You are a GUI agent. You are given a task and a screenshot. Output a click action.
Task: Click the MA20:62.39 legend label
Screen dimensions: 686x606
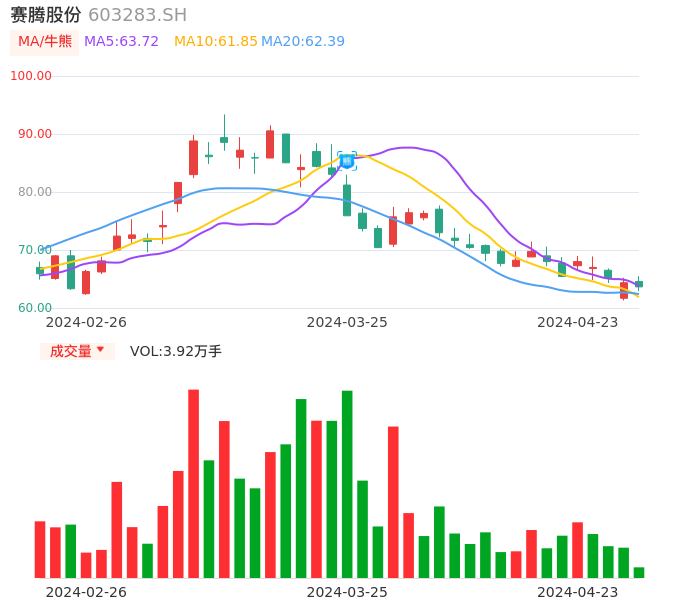[x=303, y=42]
